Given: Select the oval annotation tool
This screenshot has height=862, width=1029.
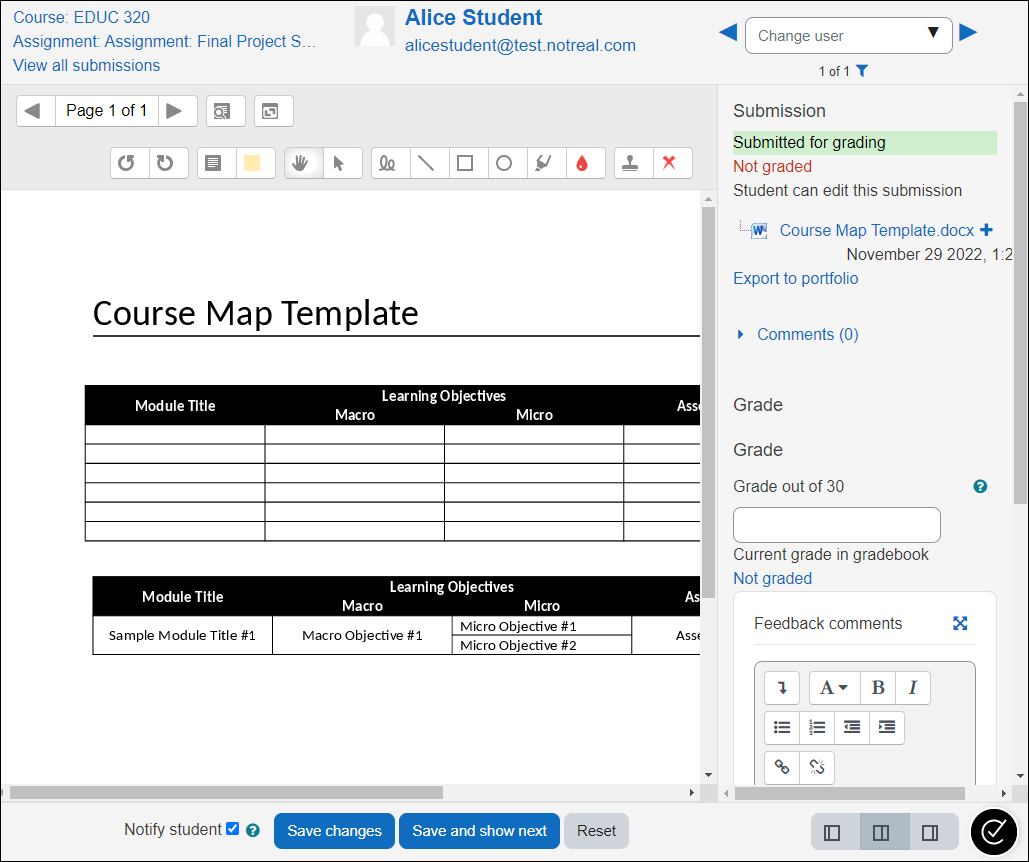Looking at the screenshot, I should 505,162.
